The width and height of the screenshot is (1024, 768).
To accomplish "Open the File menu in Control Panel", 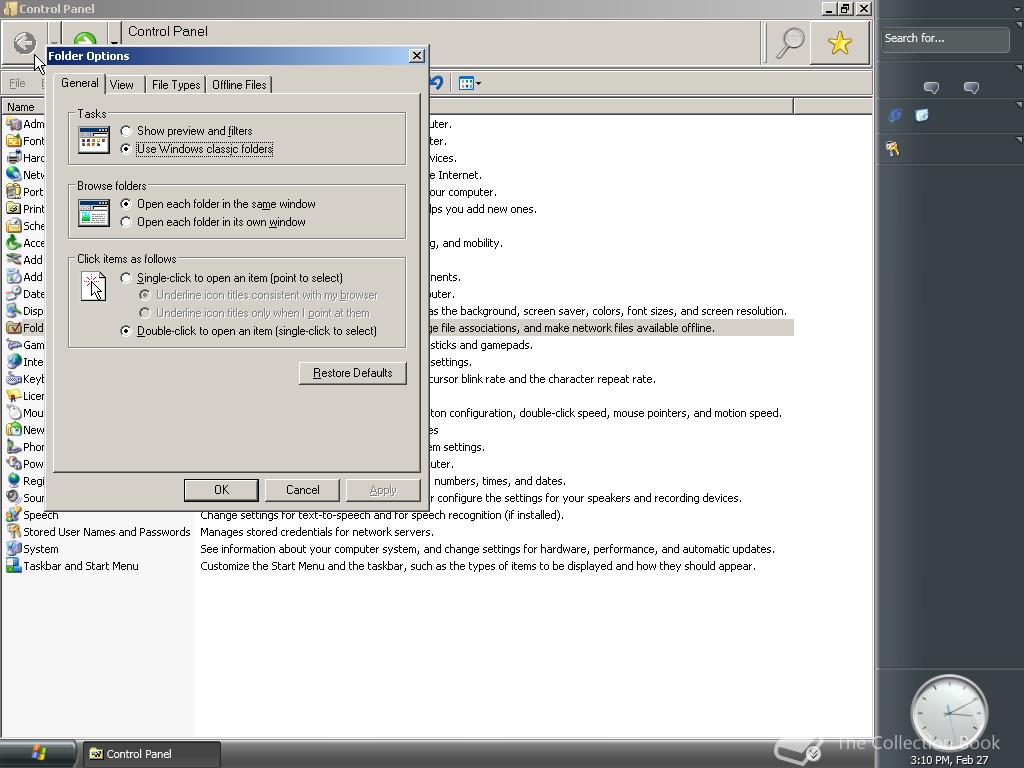I will [x=18, y=83].
